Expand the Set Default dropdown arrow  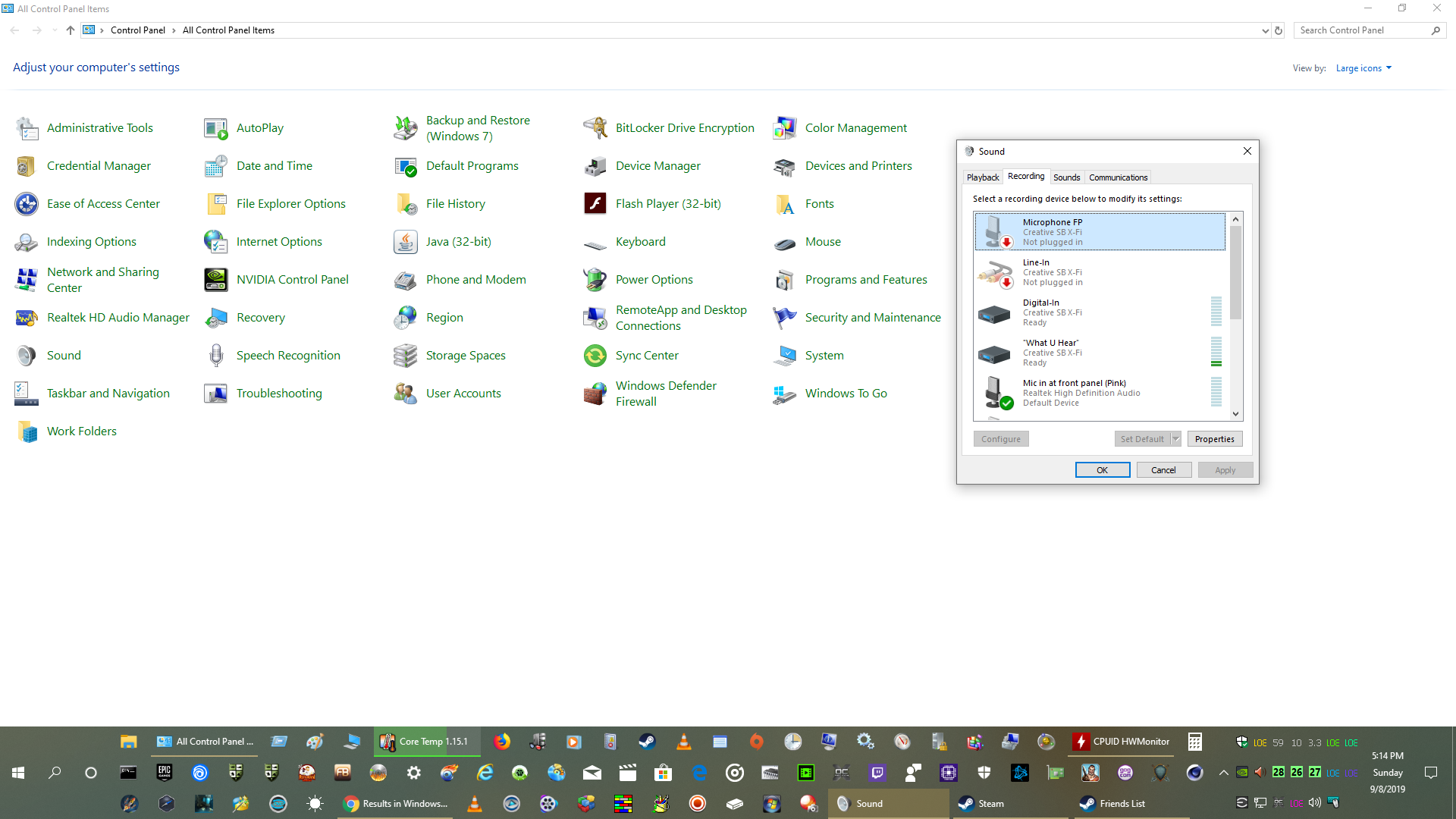click(1176, 439)
